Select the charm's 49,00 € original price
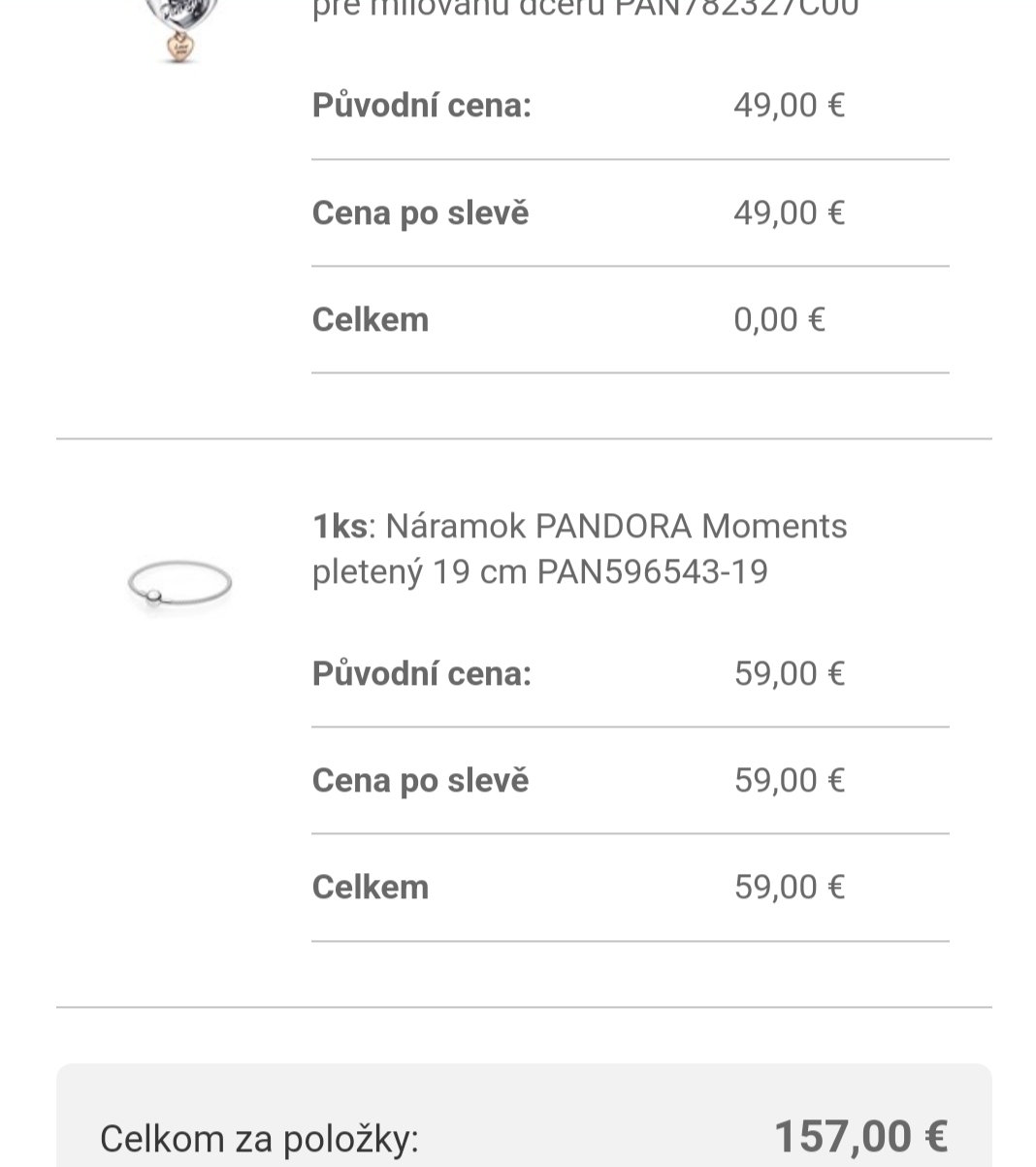The width and height of the screenshot is (1036, 1167). pyautogui.click(x=789, y=105)
